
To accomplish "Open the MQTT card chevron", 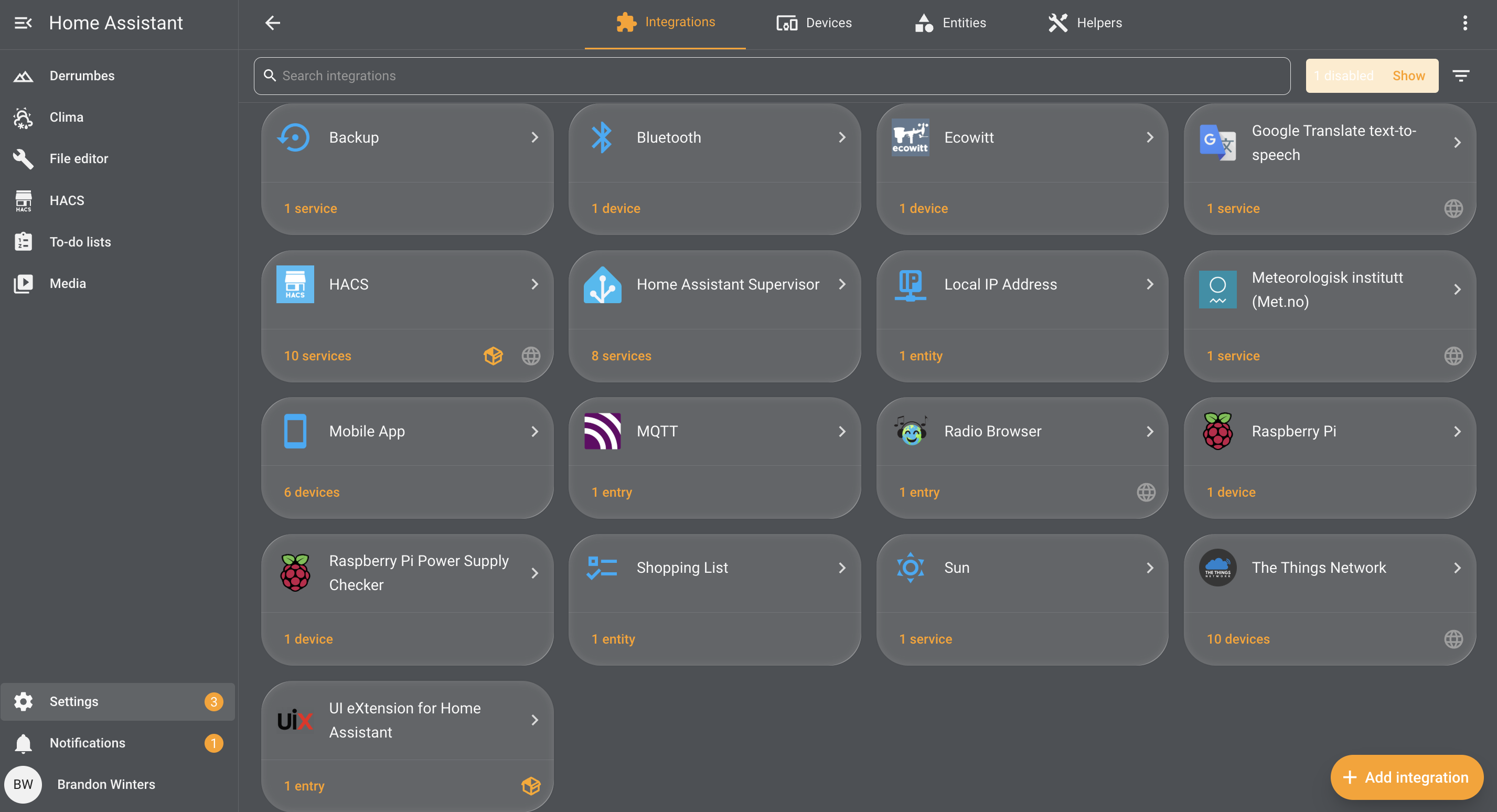I will coord(842,431).
